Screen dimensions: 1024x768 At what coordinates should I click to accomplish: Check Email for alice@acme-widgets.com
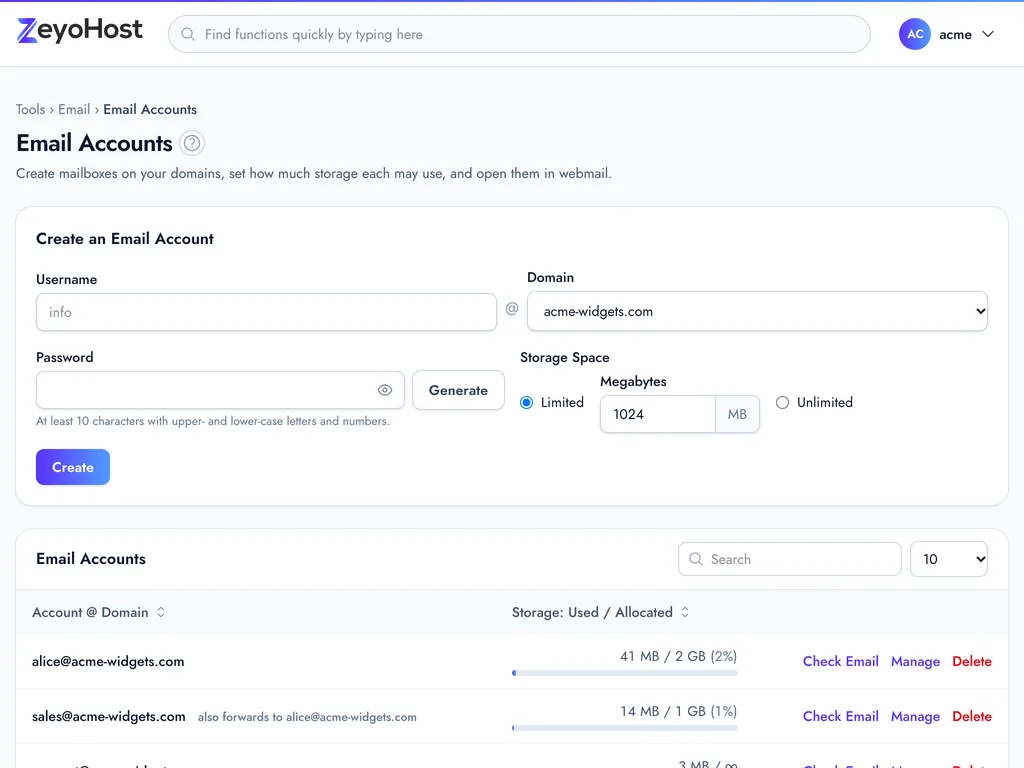tap(840, 661)
